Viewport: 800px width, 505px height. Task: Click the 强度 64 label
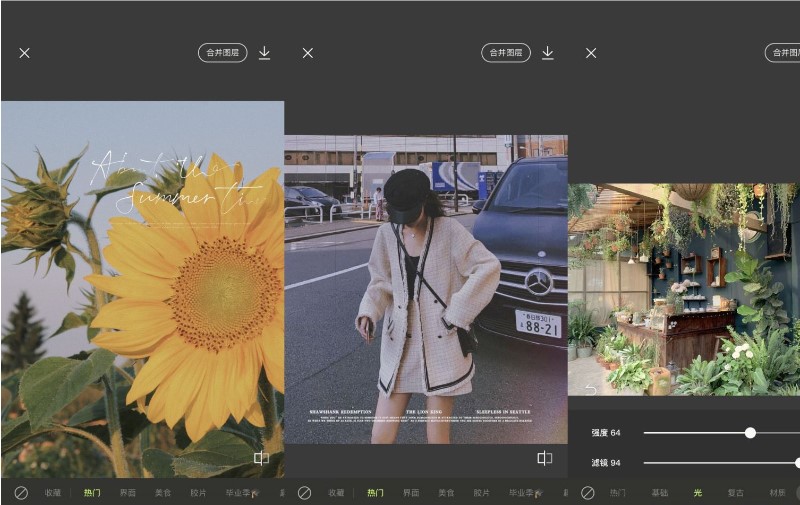[606, 433]
